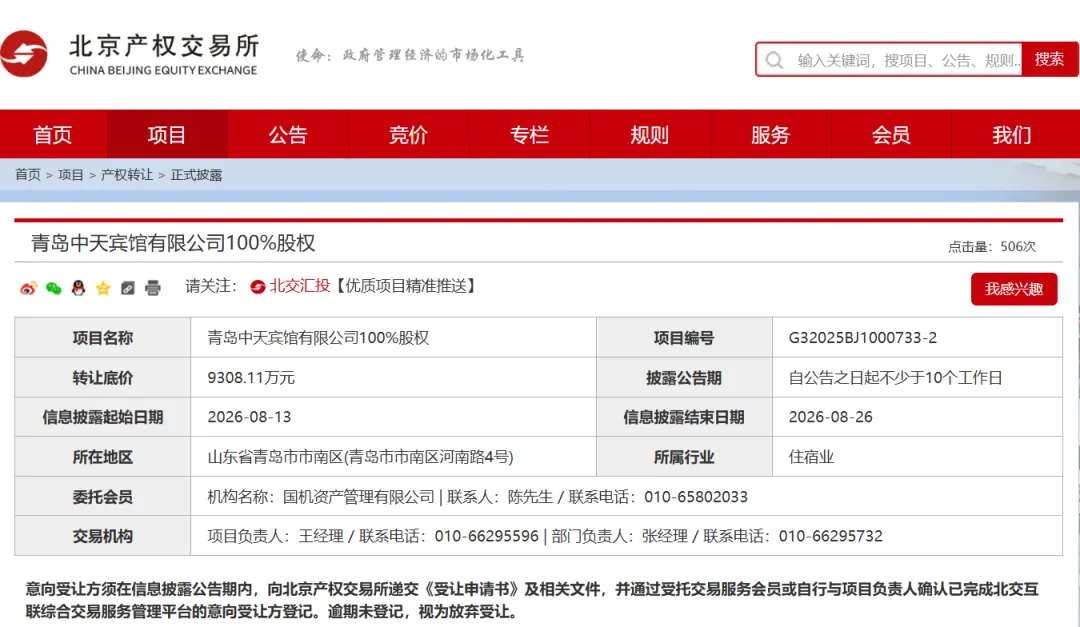Go to 首页 in the breadcrumb
Screen dimensions: 1080x627
(x=28, y=175)
